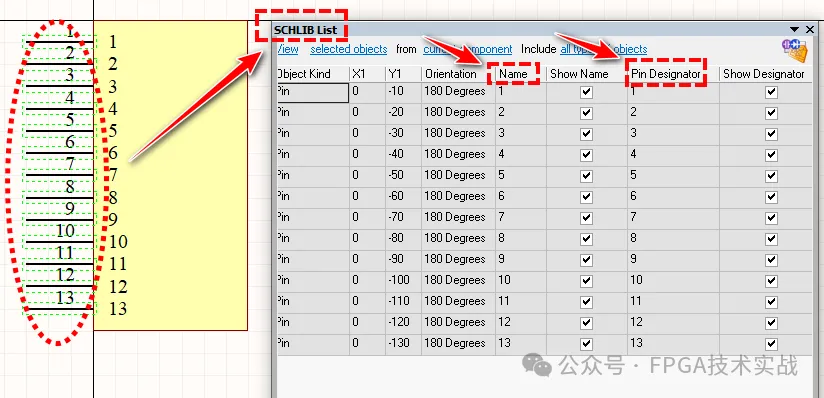Viewport: 824px width, 398px height.
Task: Select pin 1 line on the component symbol
Action: pos(59,42)
